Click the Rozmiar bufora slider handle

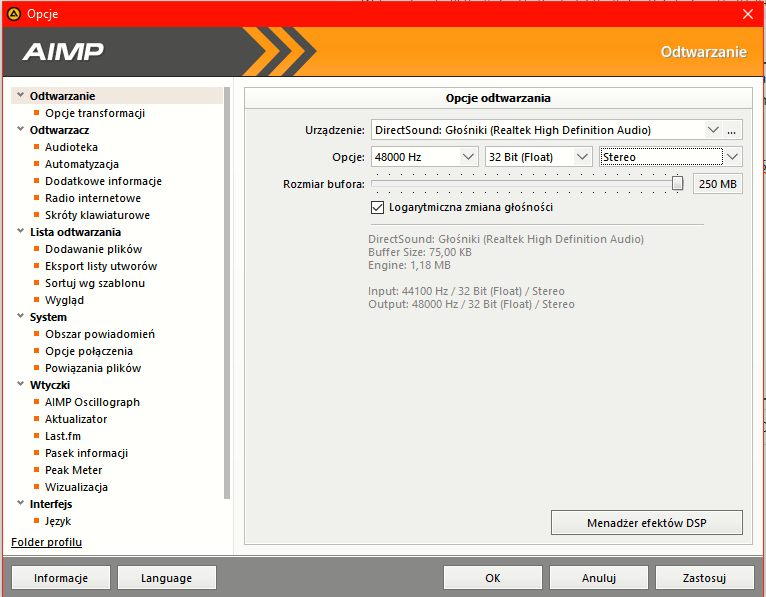point(677,183)
